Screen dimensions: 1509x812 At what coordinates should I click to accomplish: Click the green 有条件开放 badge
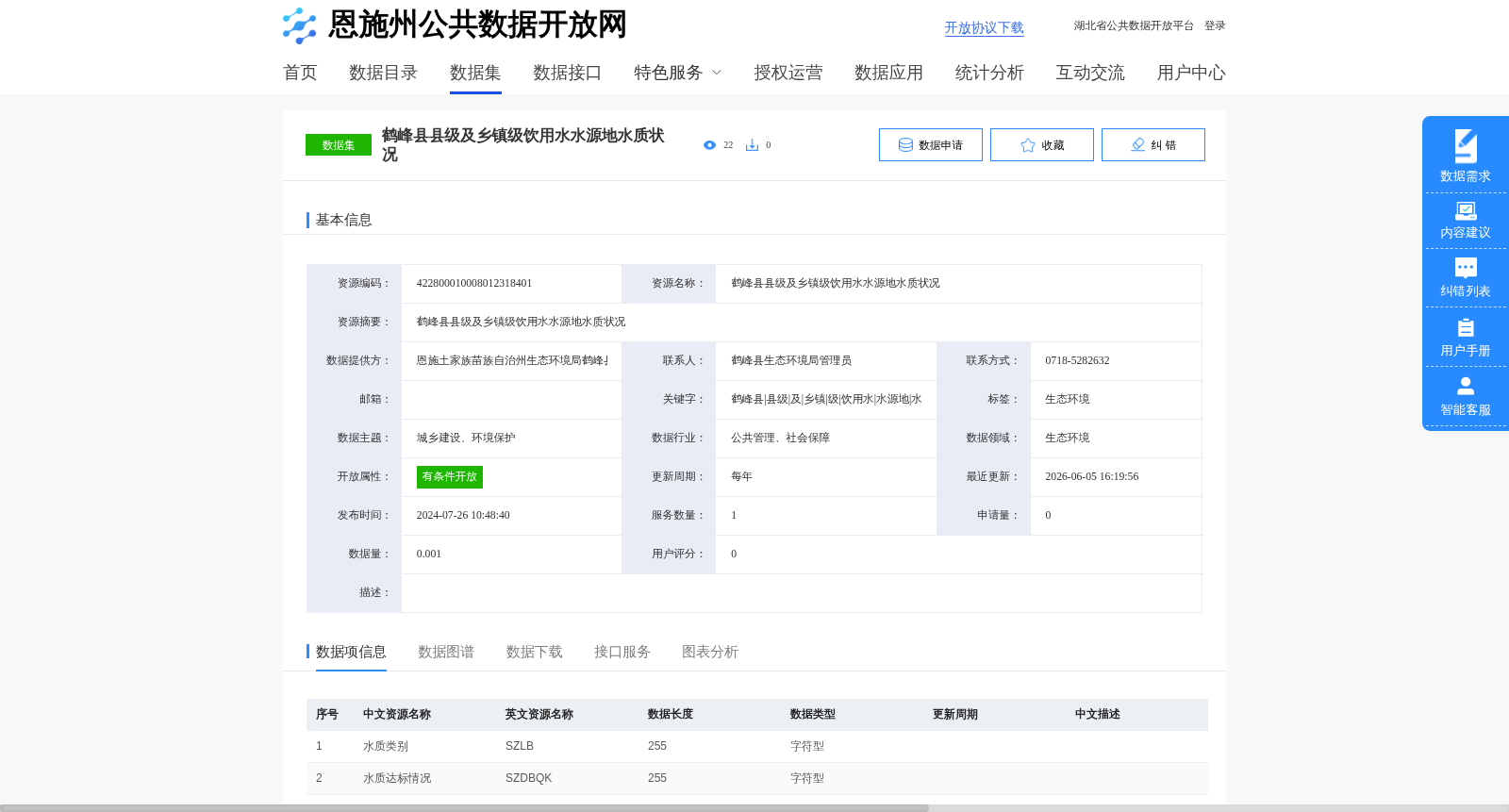(x=450, y=477)
